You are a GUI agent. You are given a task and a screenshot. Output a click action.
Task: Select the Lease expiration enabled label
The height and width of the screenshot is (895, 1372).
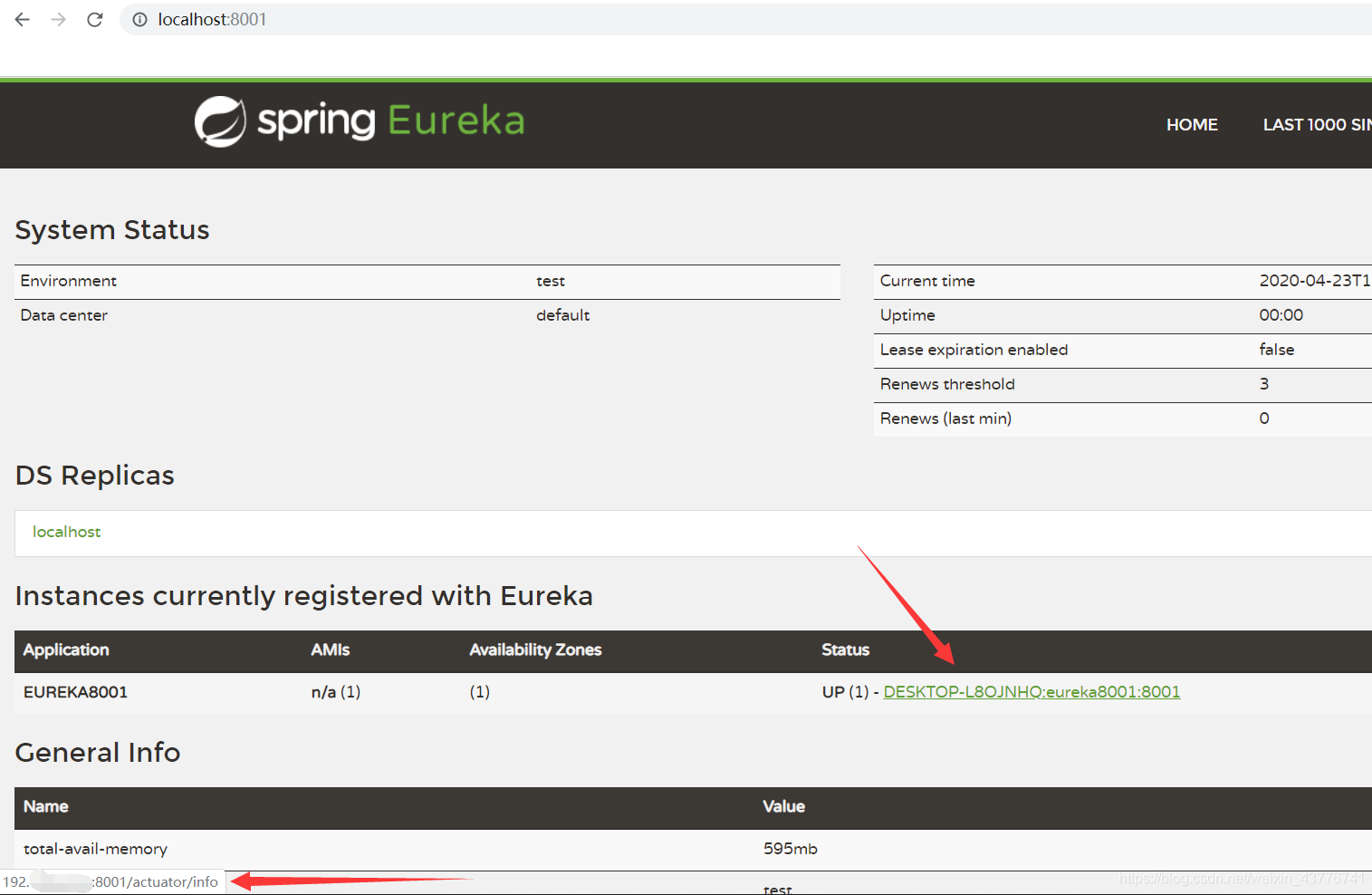click(974, 350)
